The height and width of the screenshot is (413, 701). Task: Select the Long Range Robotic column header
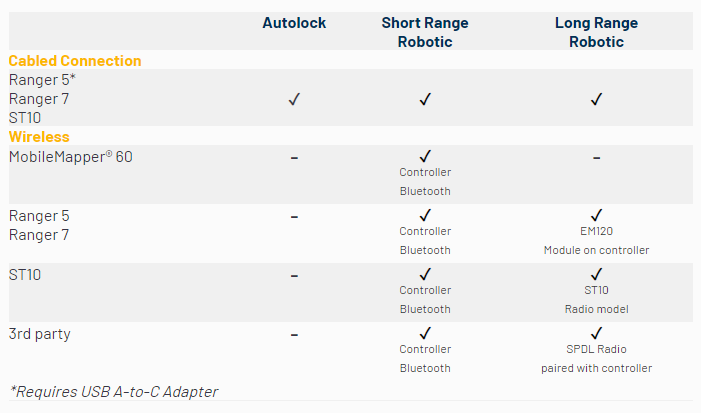coord(596,32)
